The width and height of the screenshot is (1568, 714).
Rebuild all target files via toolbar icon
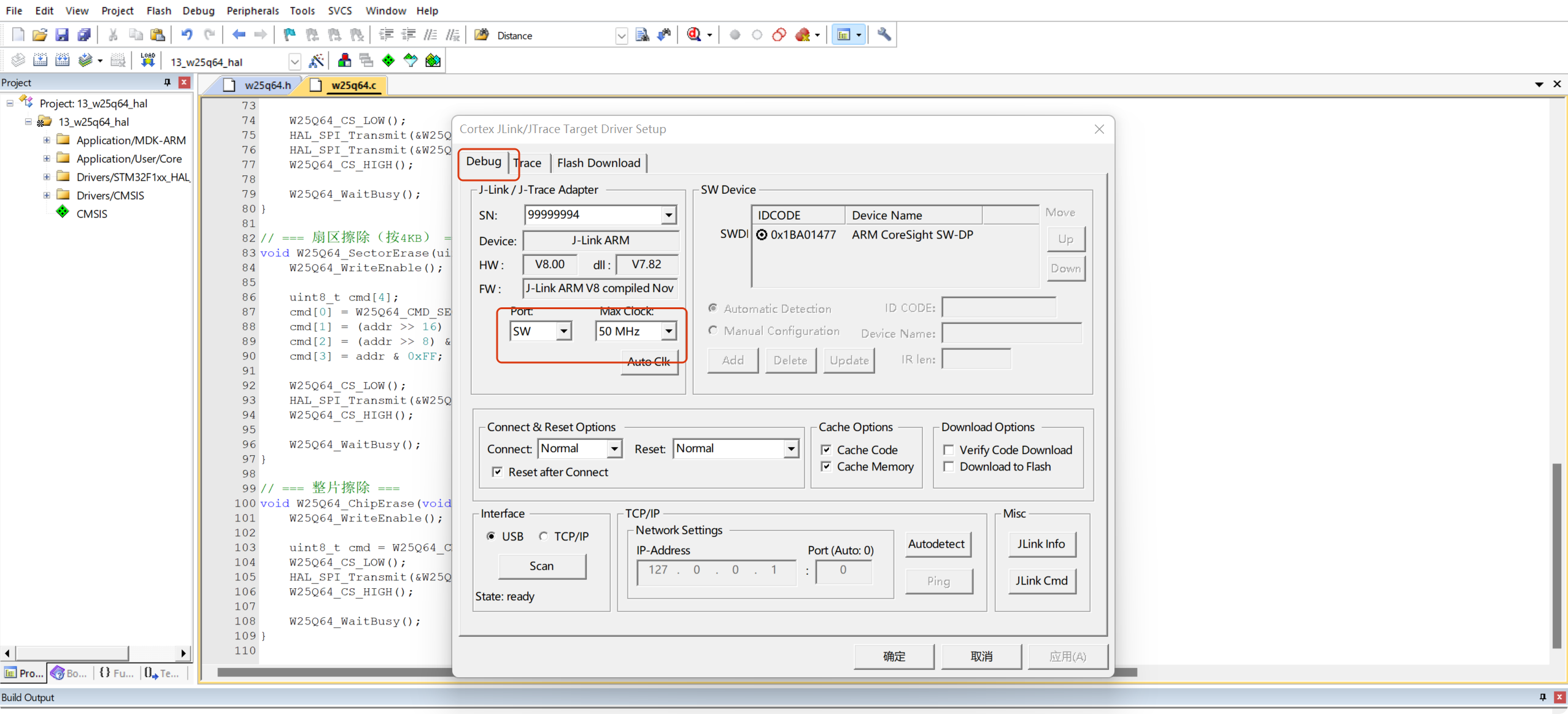coord(63,60)
